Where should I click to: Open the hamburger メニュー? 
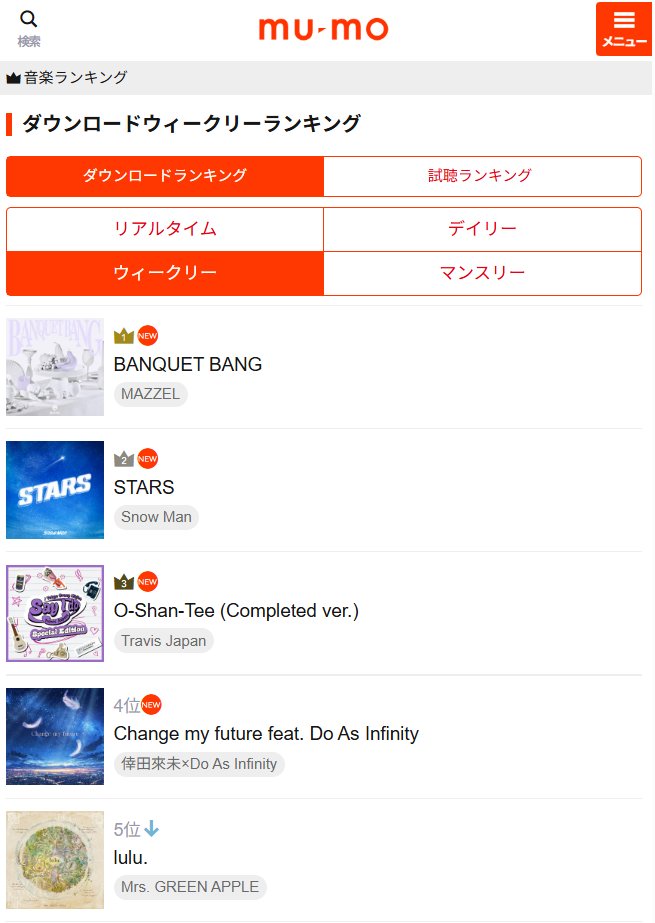click(x=624, y=28)
